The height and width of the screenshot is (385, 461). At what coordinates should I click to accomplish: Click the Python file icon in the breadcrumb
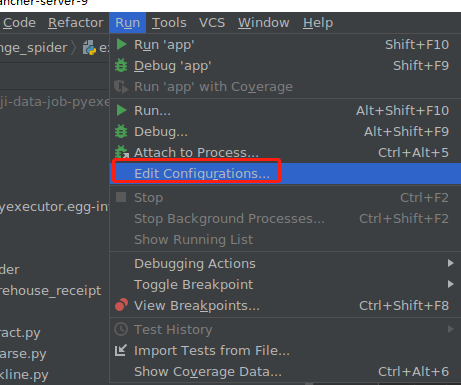pyautogui.click(x=89, y=47)
